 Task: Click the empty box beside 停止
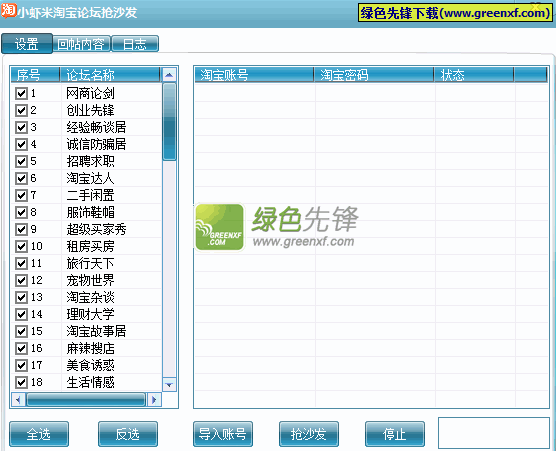(x=494, y=433)
